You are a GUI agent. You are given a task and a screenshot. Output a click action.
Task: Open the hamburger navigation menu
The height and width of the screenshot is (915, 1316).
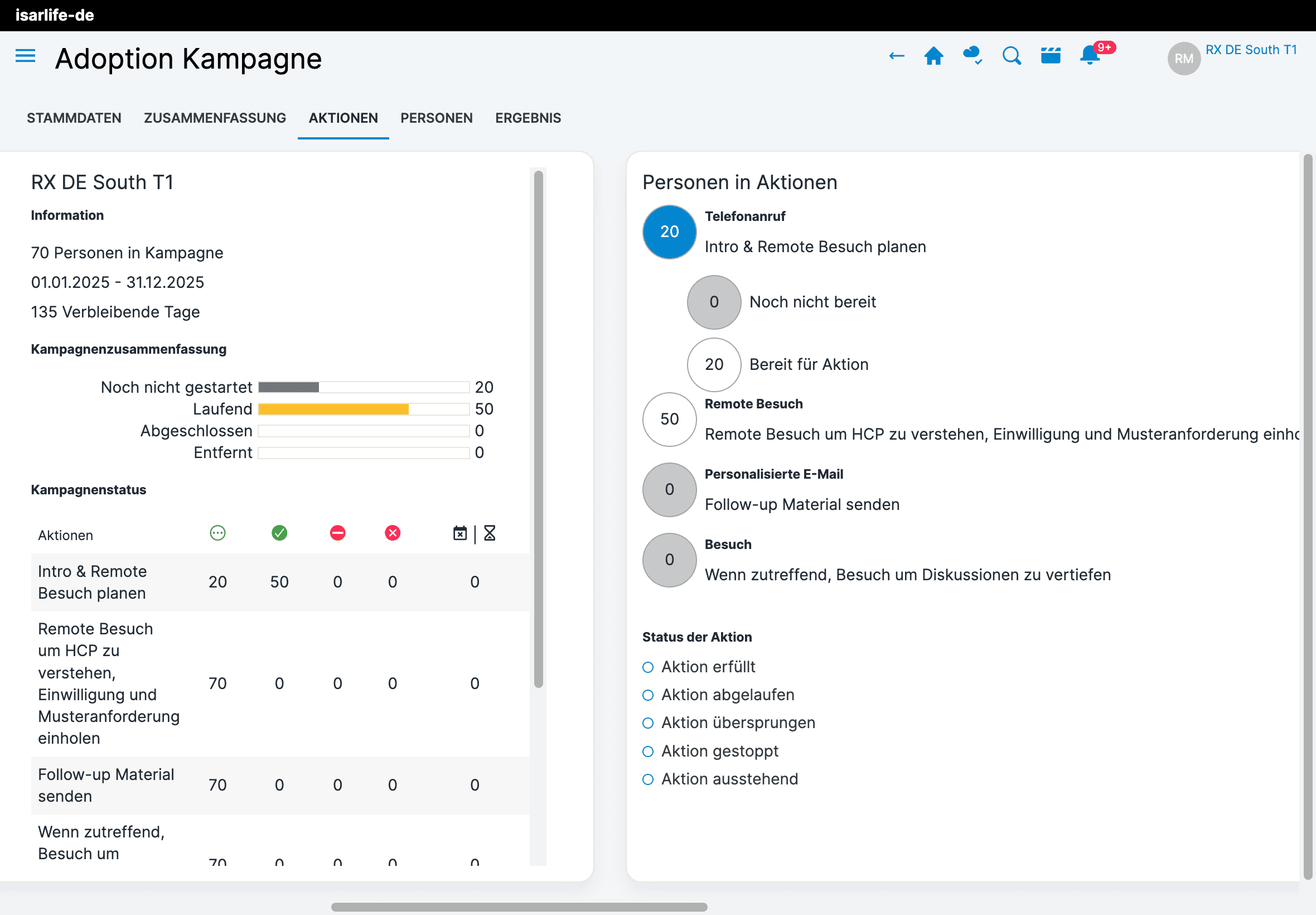coord(25,56)
